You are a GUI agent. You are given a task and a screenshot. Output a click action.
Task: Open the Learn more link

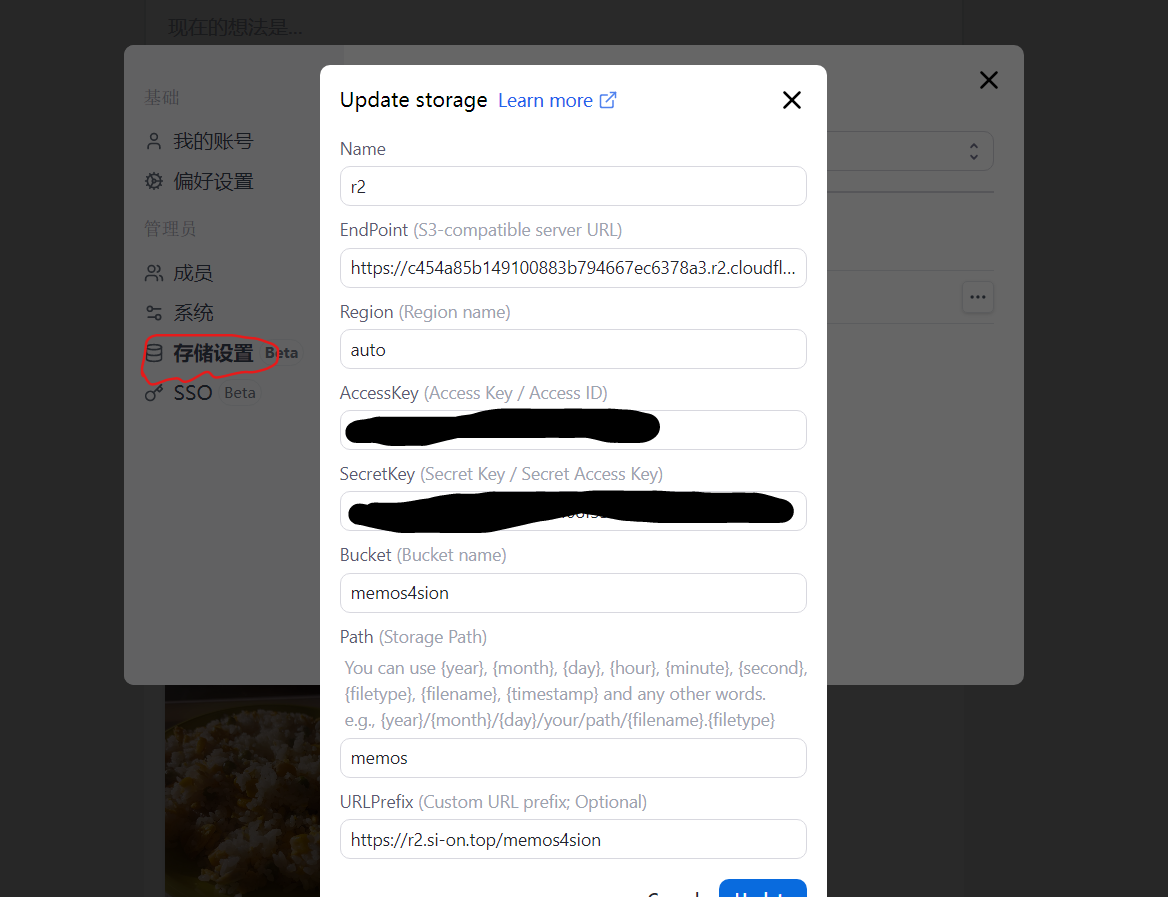coord(545,100)
